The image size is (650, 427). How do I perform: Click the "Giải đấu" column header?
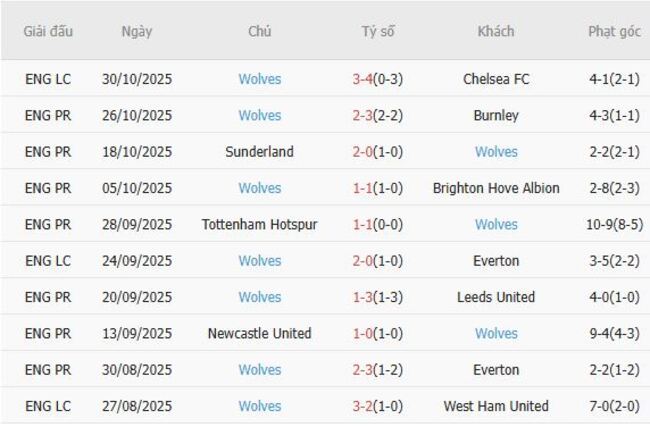[48, 31]
